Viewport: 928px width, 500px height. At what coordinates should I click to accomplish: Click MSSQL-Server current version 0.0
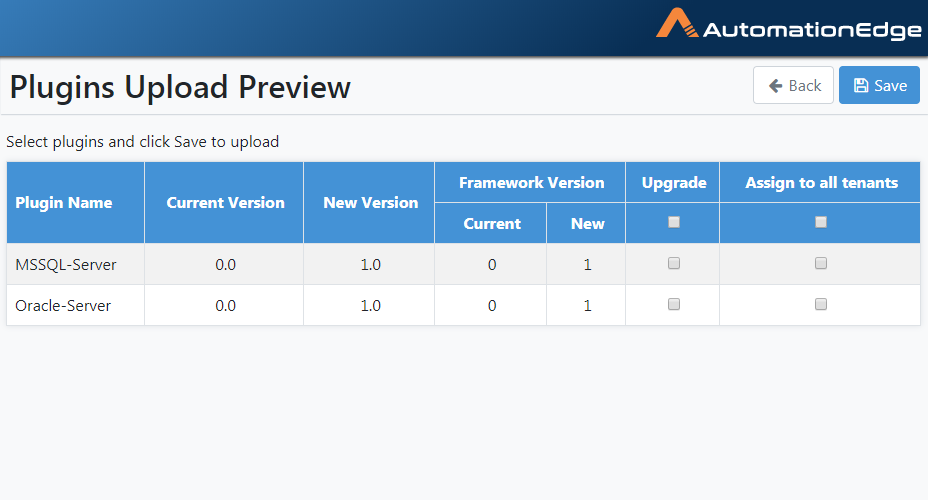tap(225, 264)
